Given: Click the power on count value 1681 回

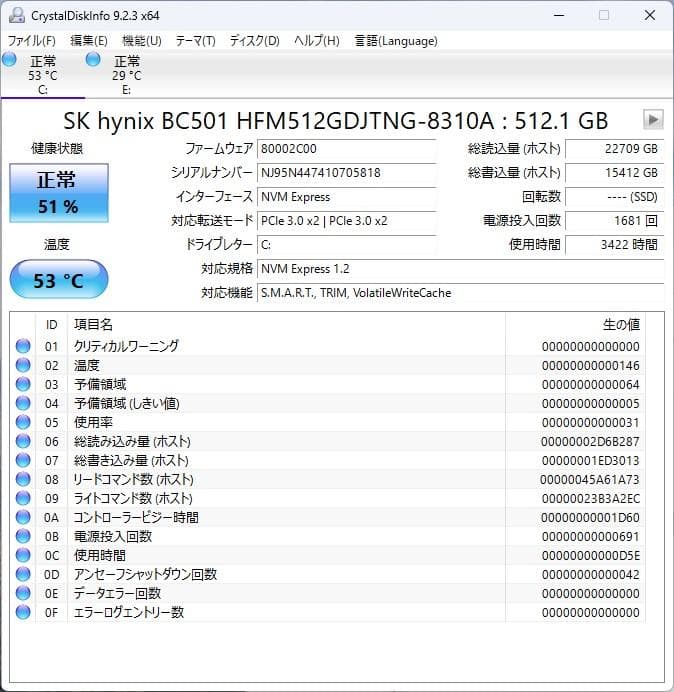Looking at the screenshot, I should tap(614, 221).
